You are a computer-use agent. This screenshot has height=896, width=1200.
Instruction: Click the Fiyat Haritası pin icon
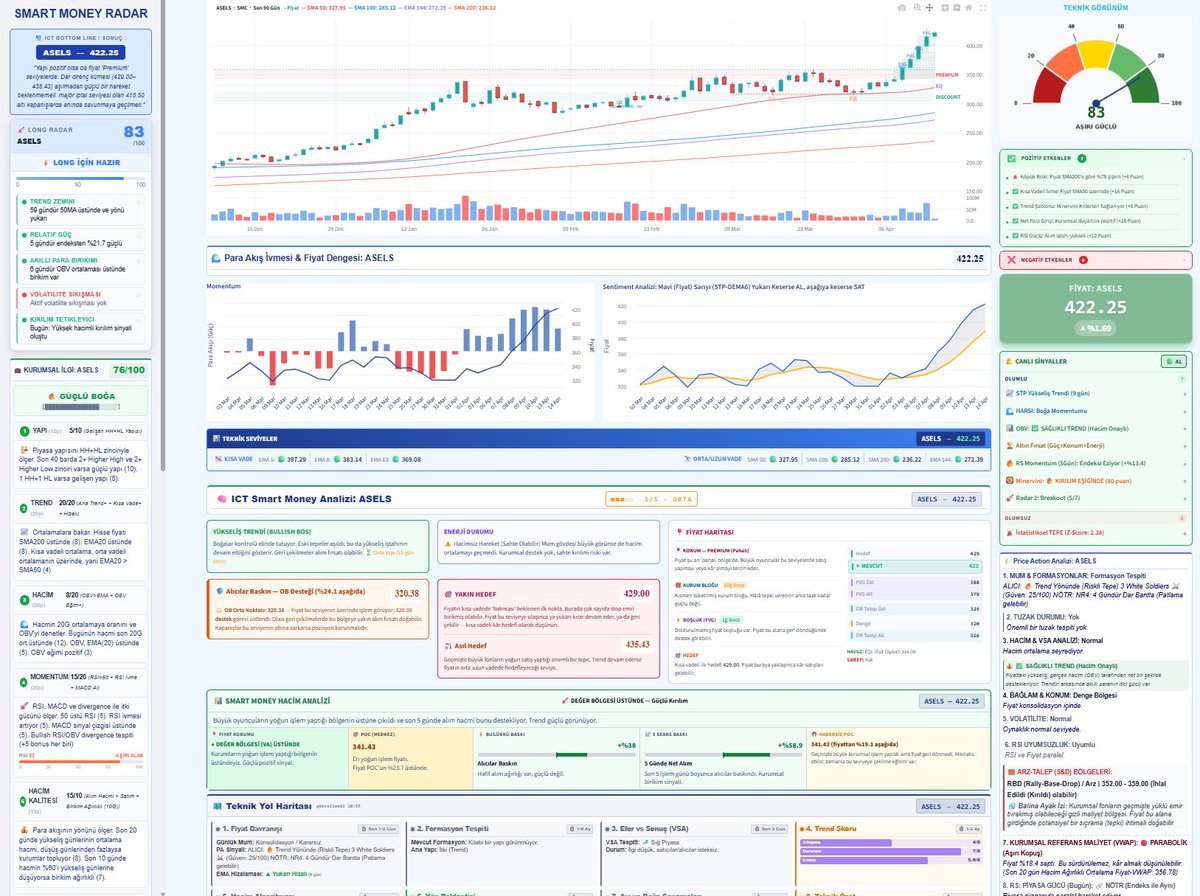[x=681, y=532]
